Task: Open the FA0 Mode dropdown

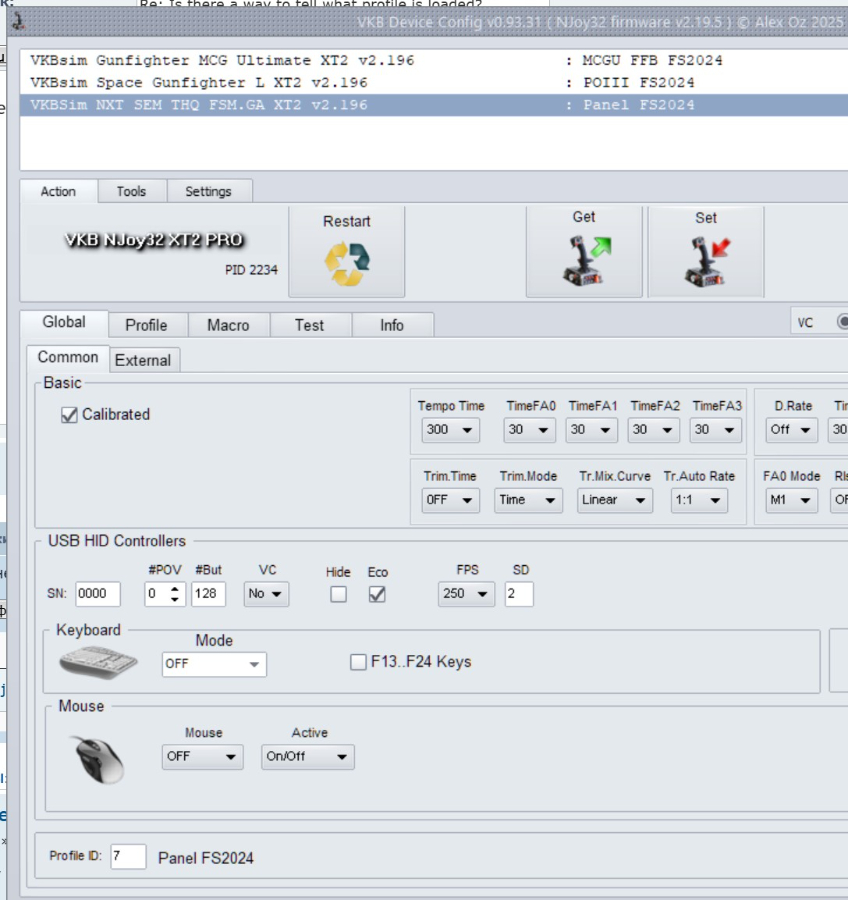Action: (x=792, y=500)
